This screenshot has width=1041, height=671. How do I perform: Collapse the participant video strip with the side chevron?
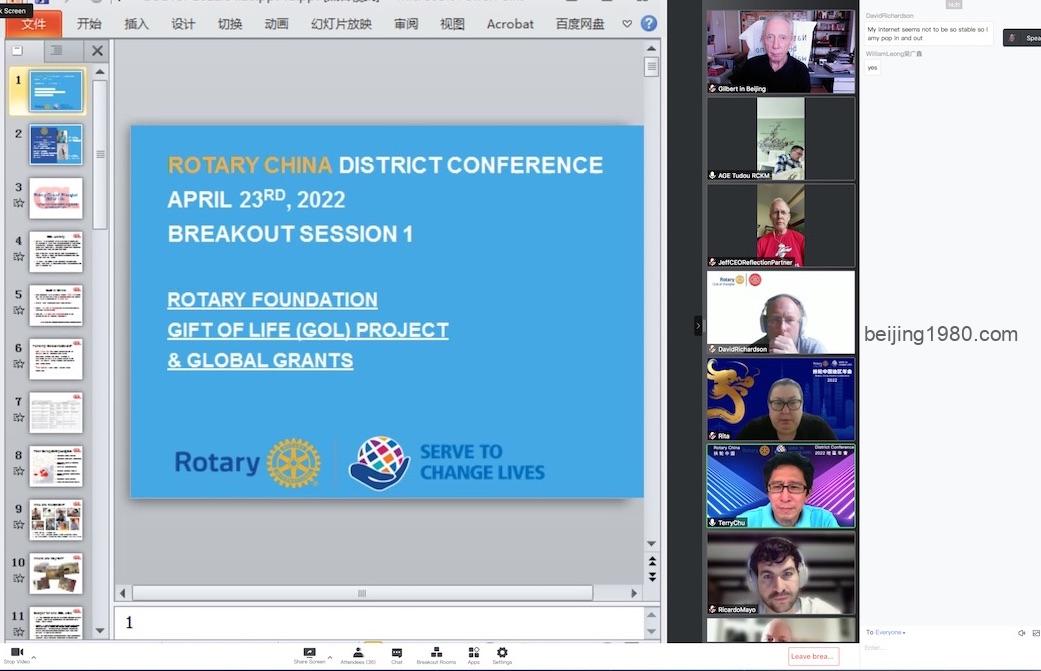698,325
